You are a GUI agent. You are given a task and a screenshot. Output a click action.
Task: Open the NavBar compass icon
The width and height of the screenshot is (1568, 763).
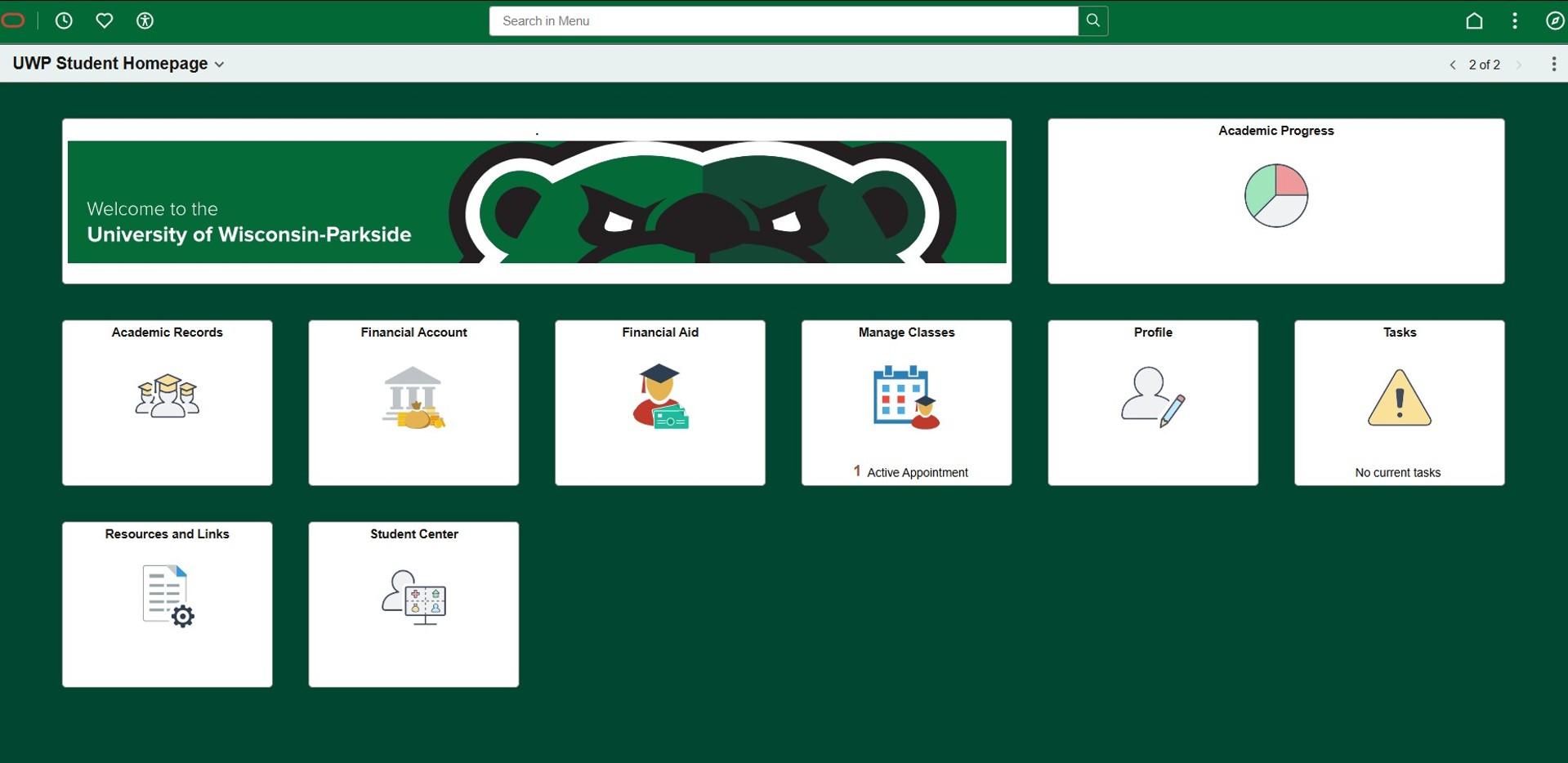[1555, 21]
